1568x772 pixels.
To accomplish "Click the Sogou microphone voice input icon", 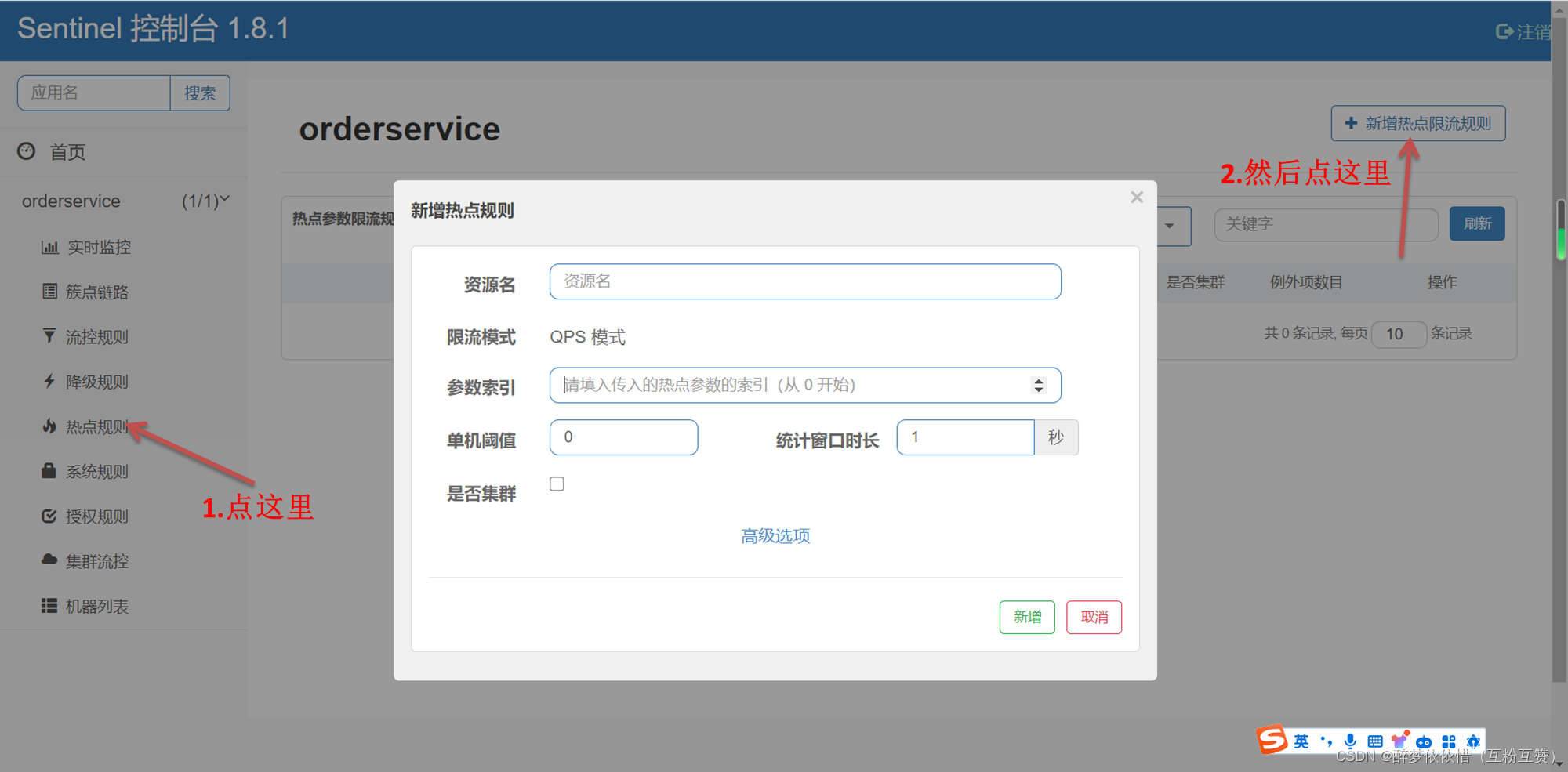I will (x=1350, y=741).
